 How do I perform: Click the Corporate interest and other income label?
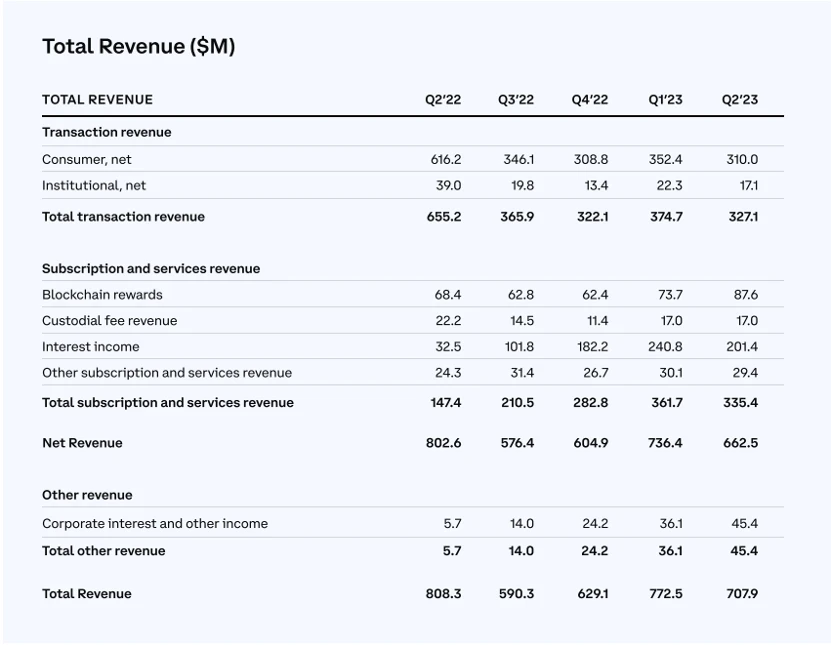pyautogui.click(x=155, y=524)
